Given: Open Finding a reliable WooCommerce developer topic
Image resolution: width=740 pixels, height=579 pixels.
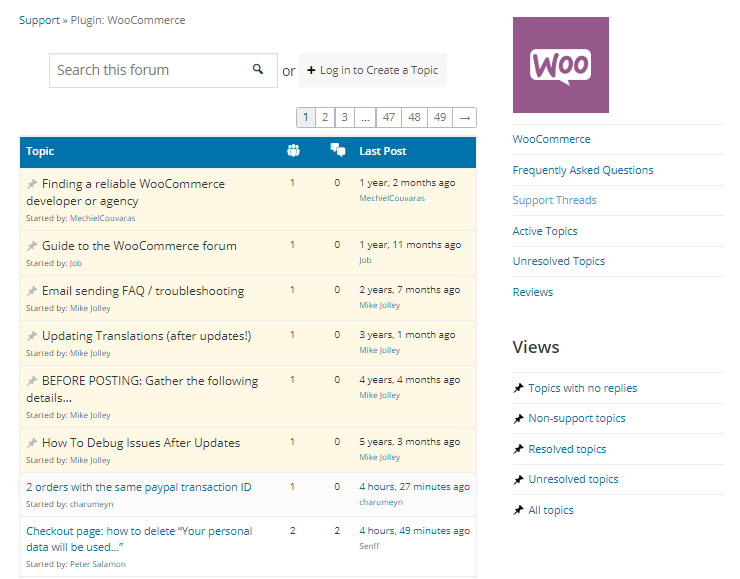Looking at the screenshot, I should coord(126,193).
